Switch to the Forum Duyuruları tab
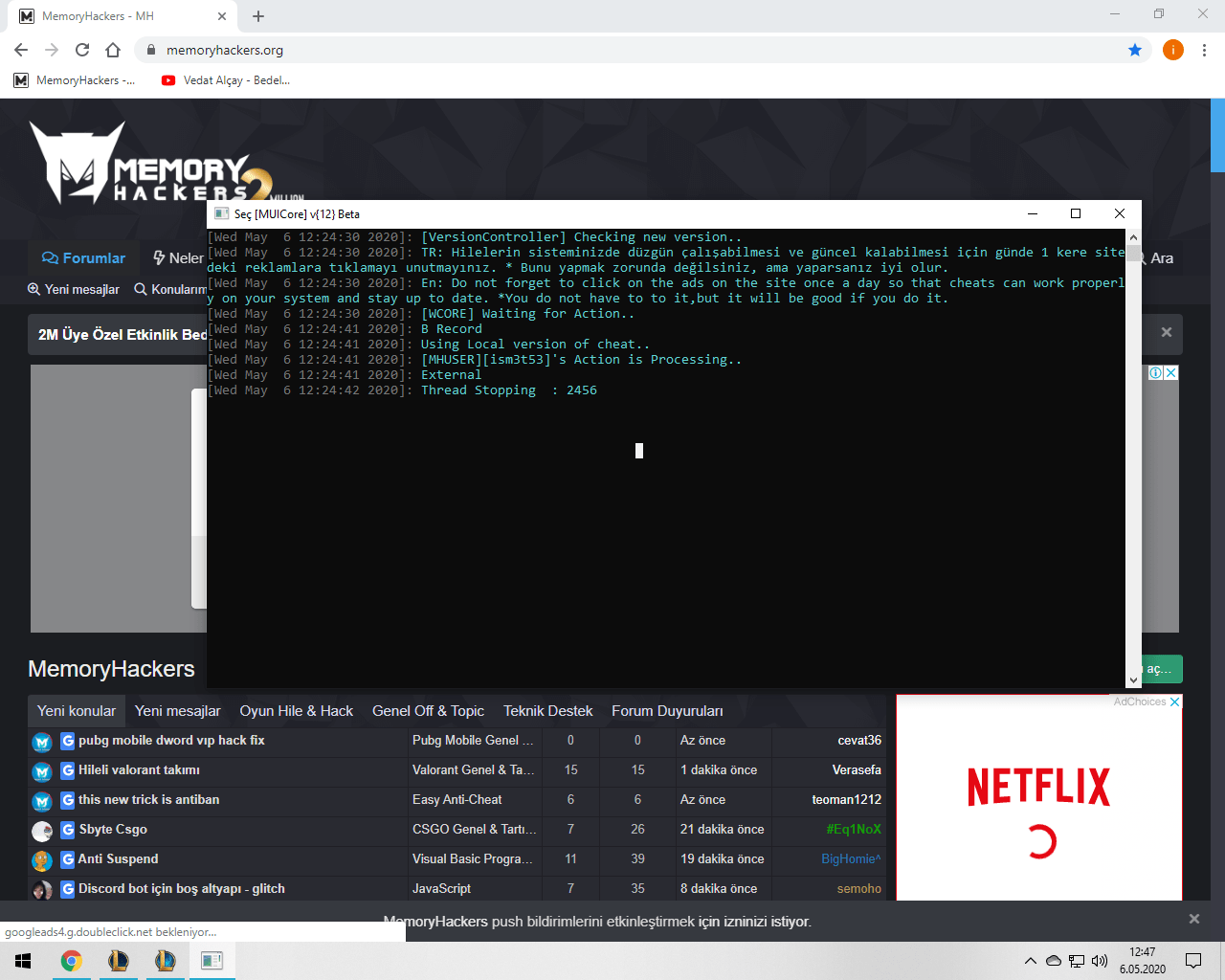Image resolution: width=1225 pixels, height=980 pixels. tap(668, 711)
